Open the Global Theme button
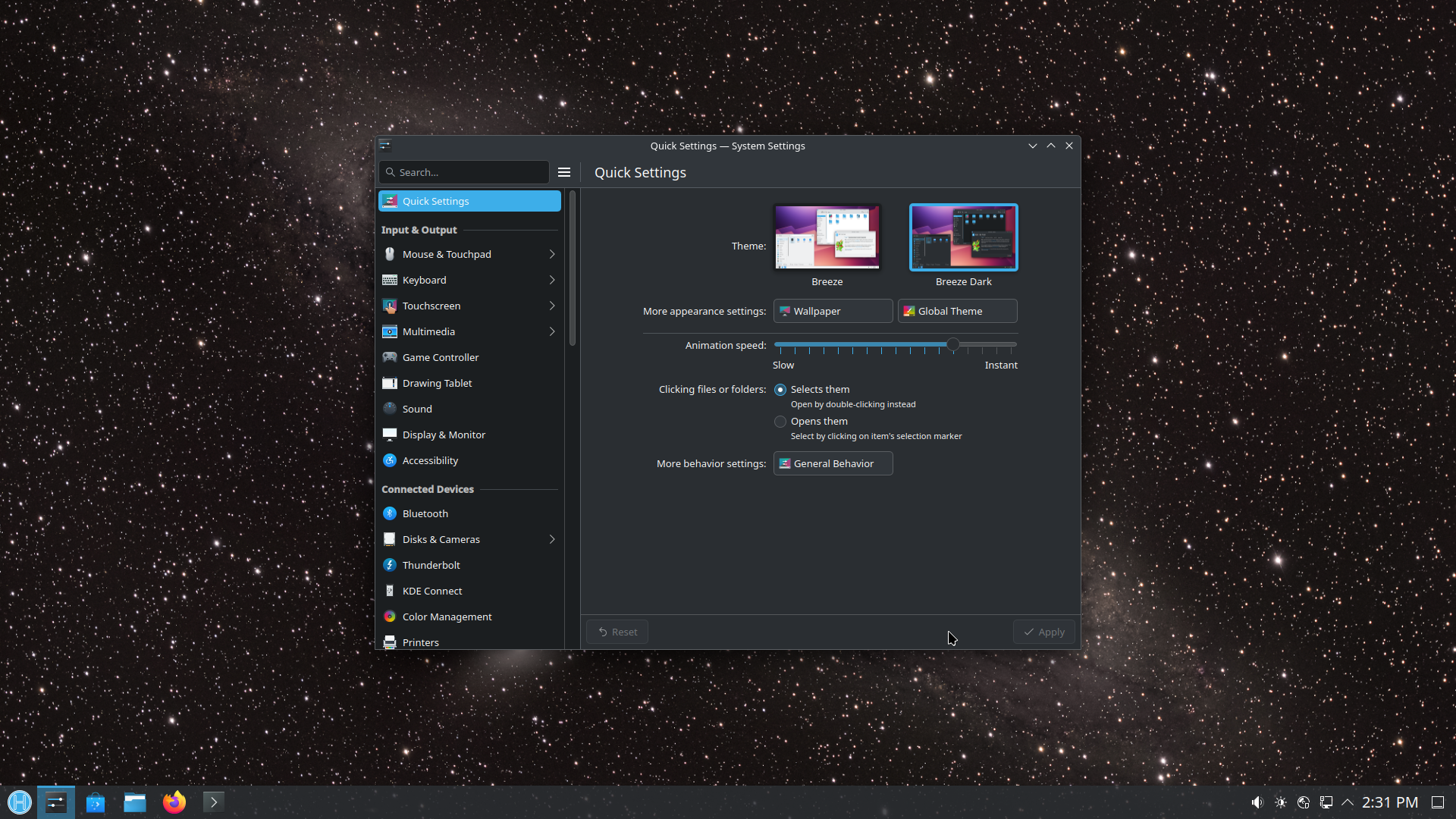 pos(957,311)
